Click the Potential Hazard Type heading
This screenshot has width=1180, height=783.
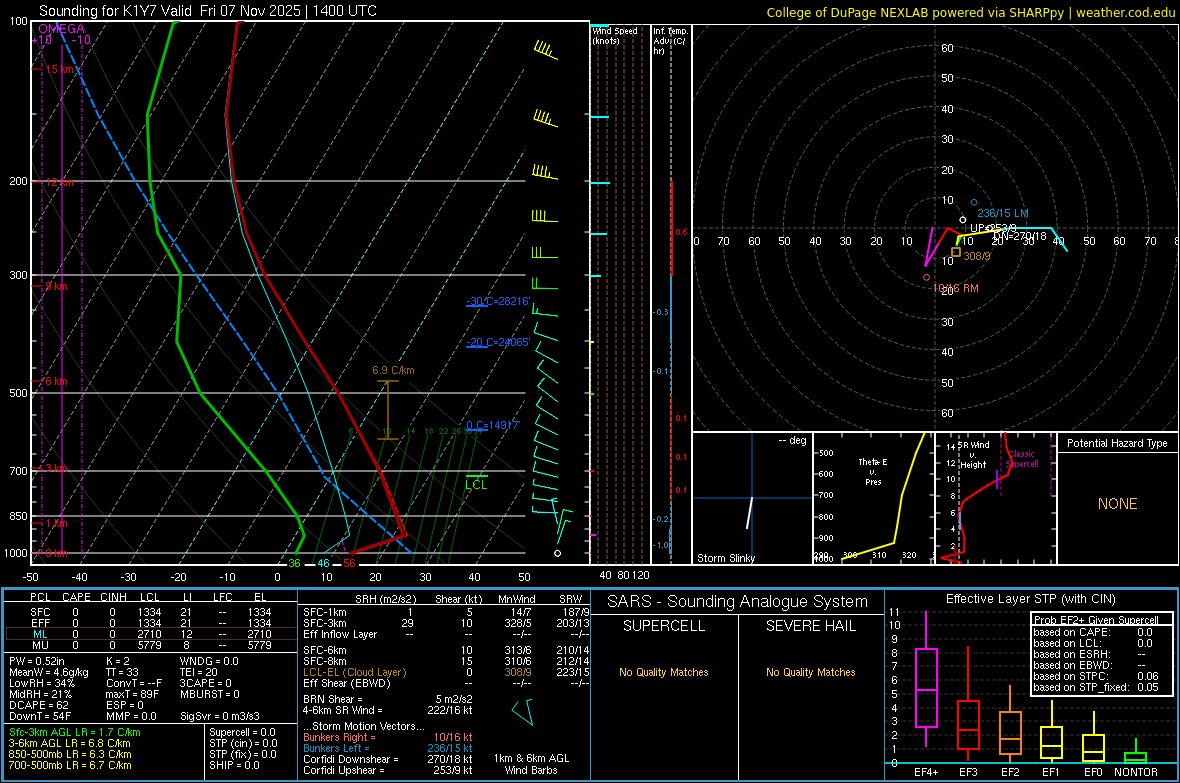click(1117, 443)
